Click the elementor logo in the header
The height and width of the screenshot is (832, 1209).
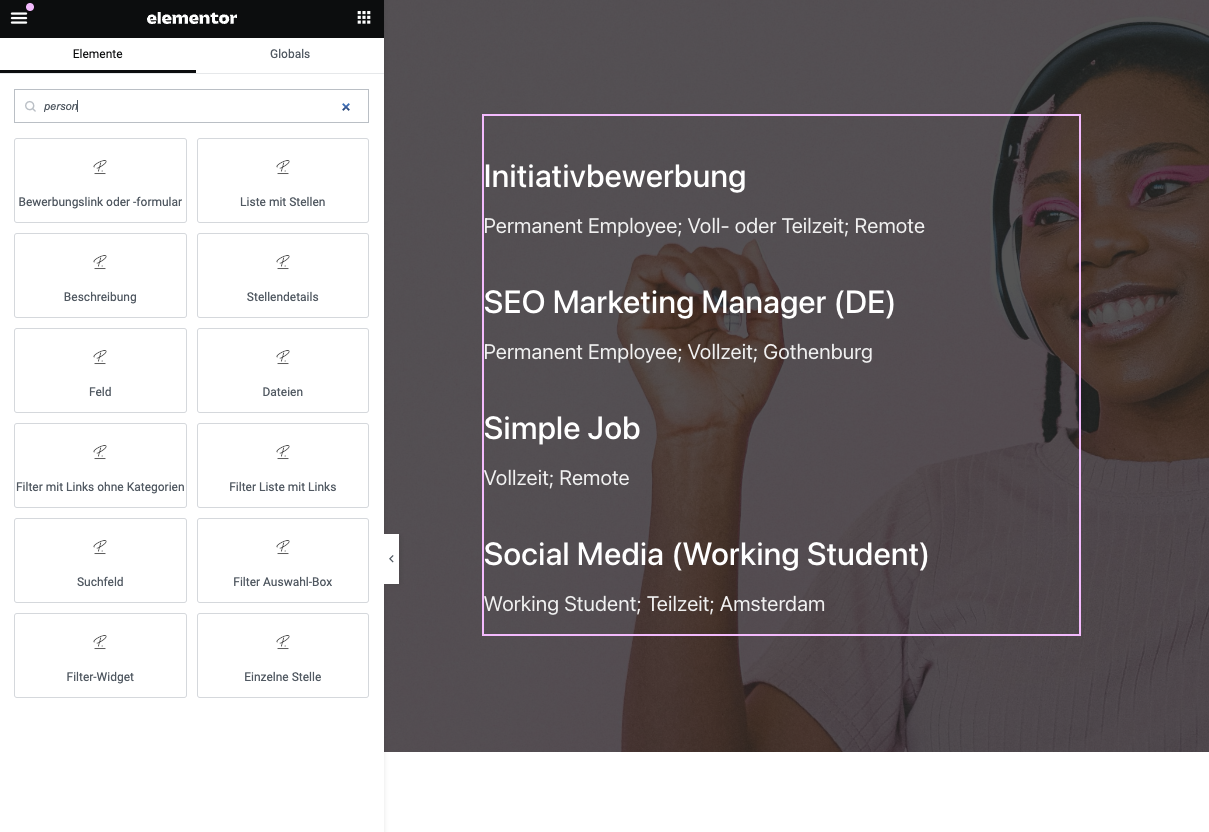[x=192, y=18]
